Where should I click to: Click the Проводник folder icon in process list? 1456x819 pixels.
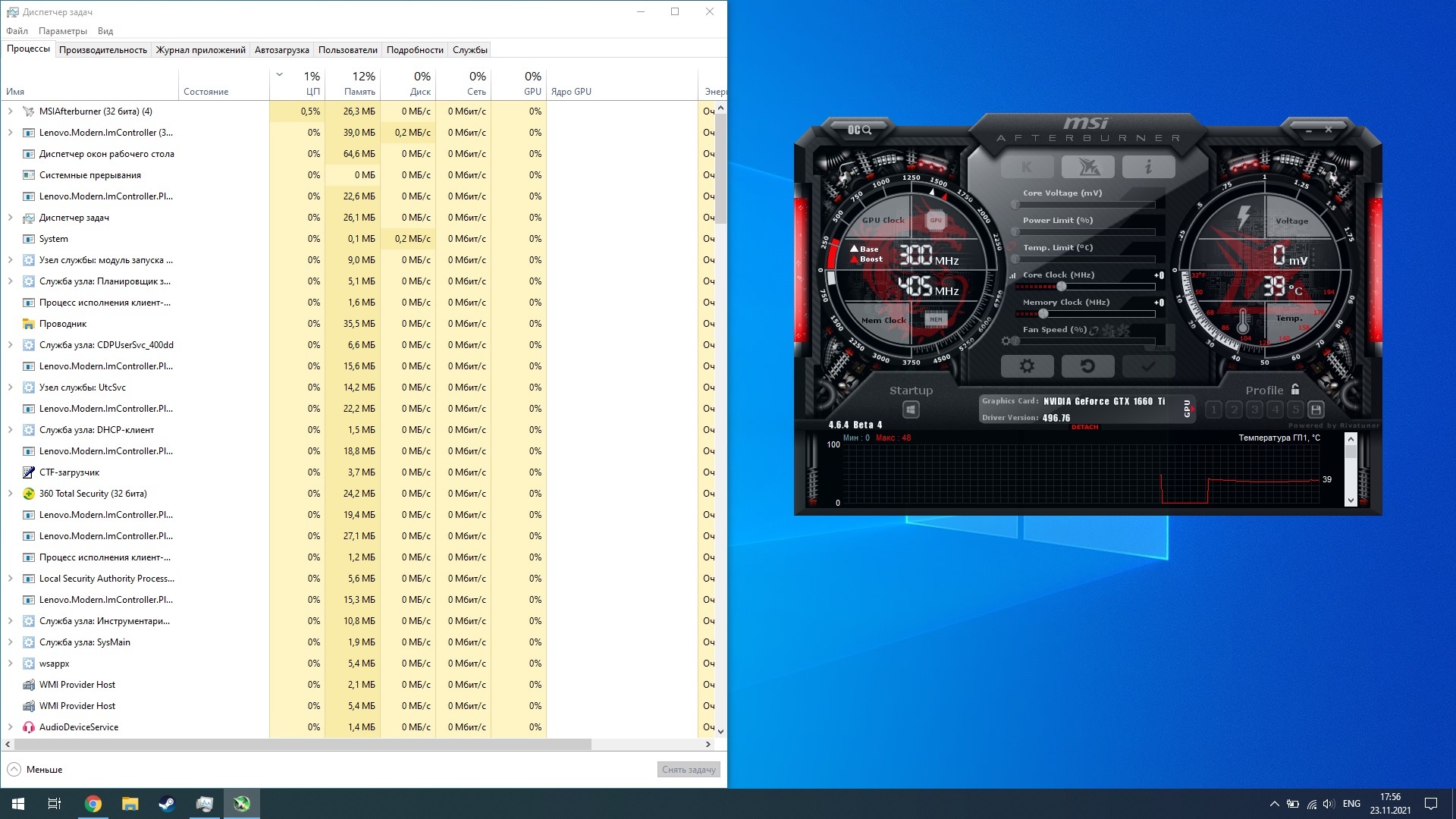click(29, 324)
